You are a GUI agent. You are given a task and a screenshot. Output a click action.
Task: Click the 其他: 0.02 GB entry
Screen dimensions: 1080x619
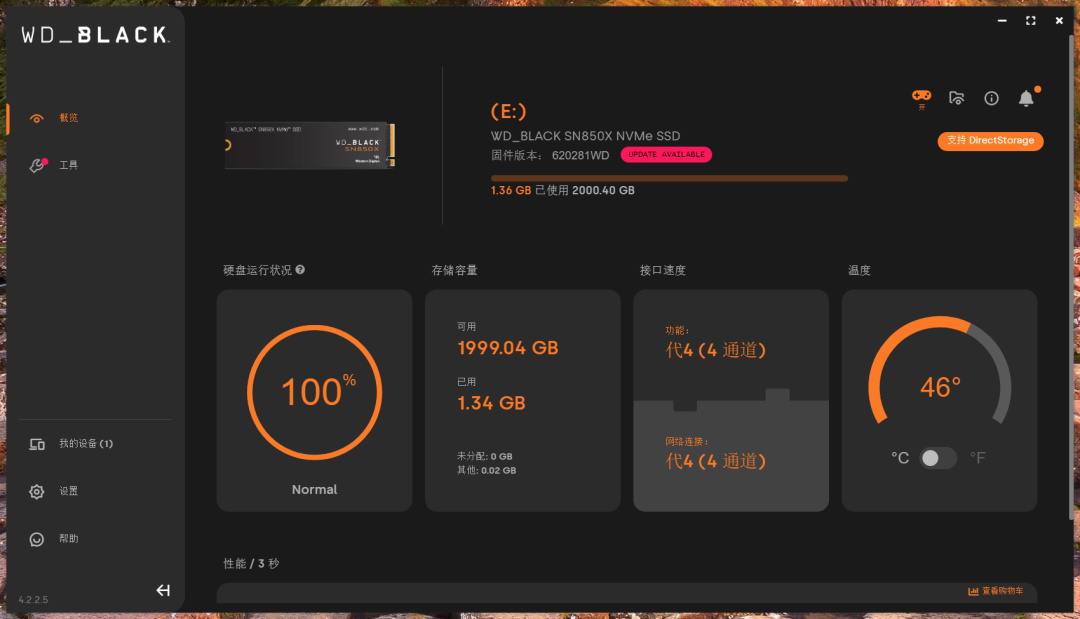pos(486,471)
